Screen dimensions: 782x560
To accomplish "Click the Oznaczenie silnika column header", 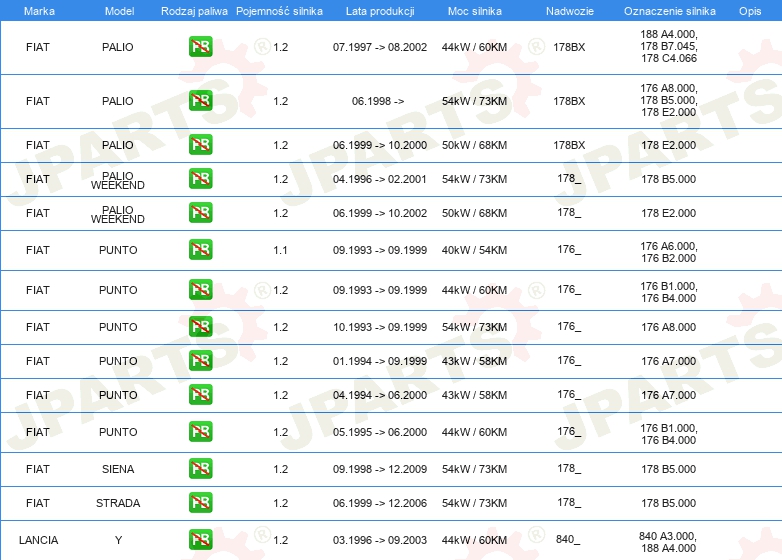I will pos(670,11).
